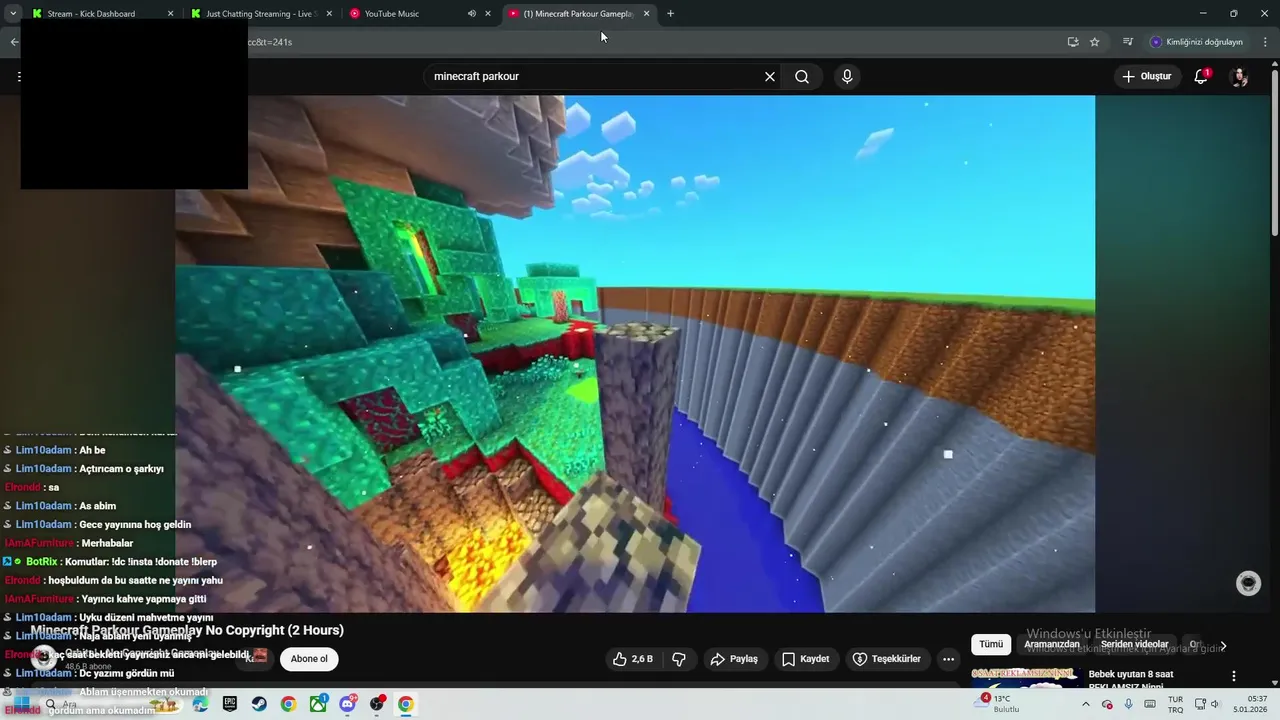
Task: Open Bebek uyutan 8 saat video title
Action: (1131, 680)
